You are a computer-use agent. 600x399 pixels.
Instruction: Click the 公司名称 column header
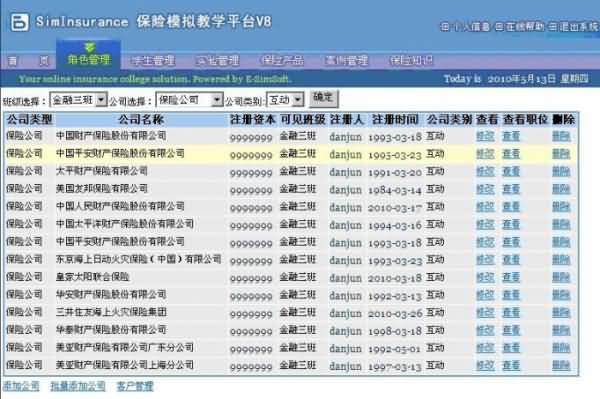click(140, 120)
